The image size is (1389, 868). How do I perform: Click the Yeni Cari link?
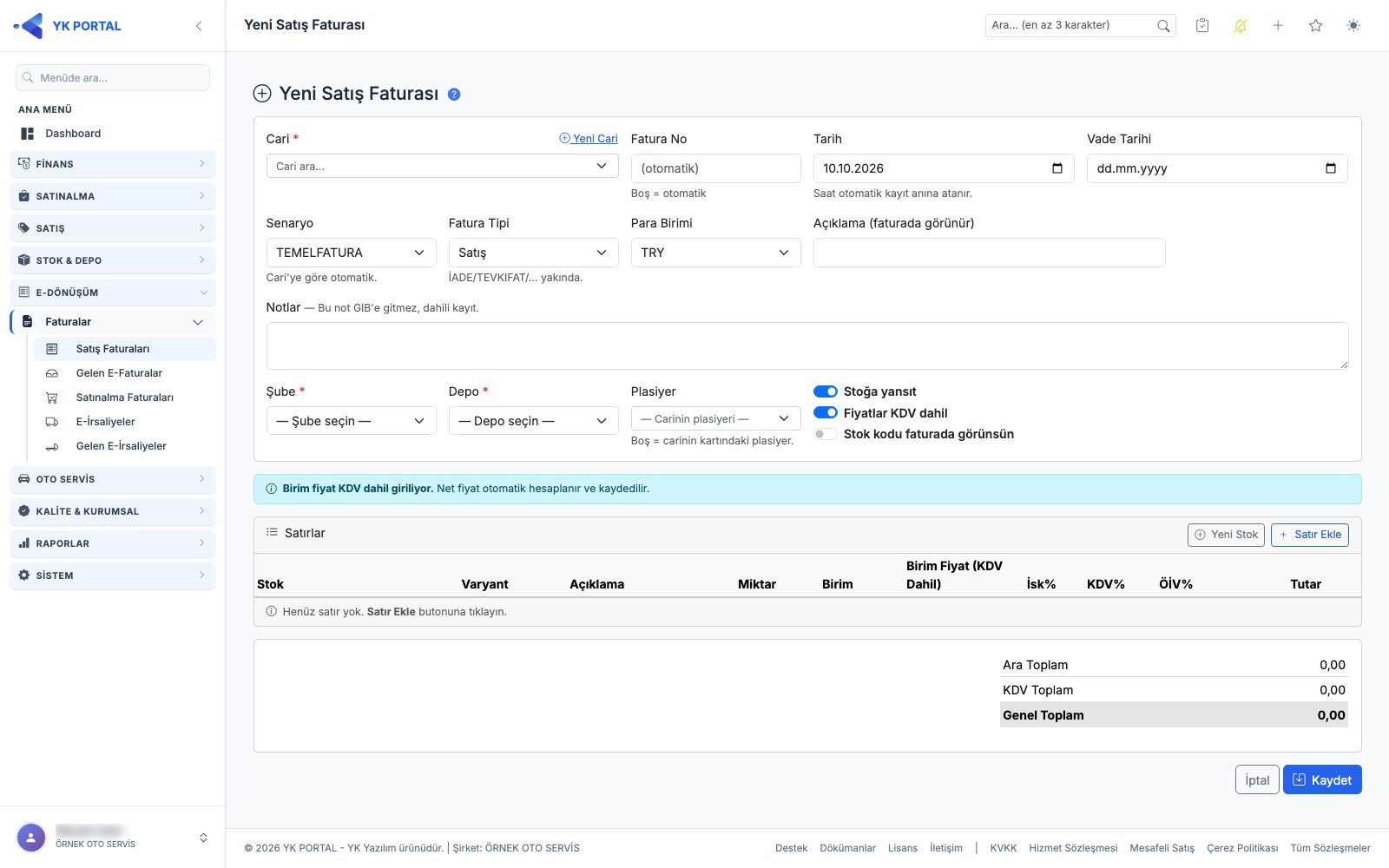pyautogui.click(x=589, y=139)
